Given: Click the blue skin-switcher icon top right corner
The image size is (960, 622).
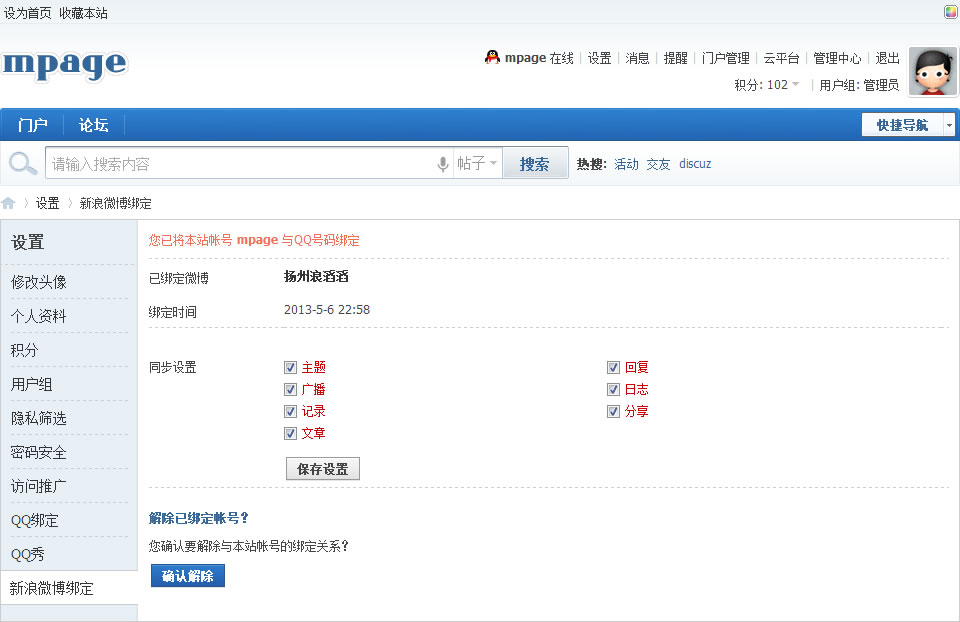Looking at the screenshot, I should point(949,11).
